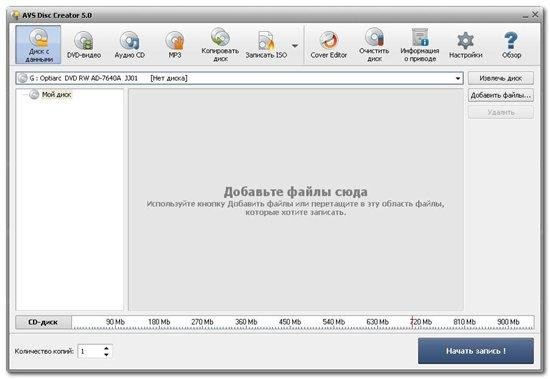Click the AVS Disc Creator title icon

[x=15, y=15]
